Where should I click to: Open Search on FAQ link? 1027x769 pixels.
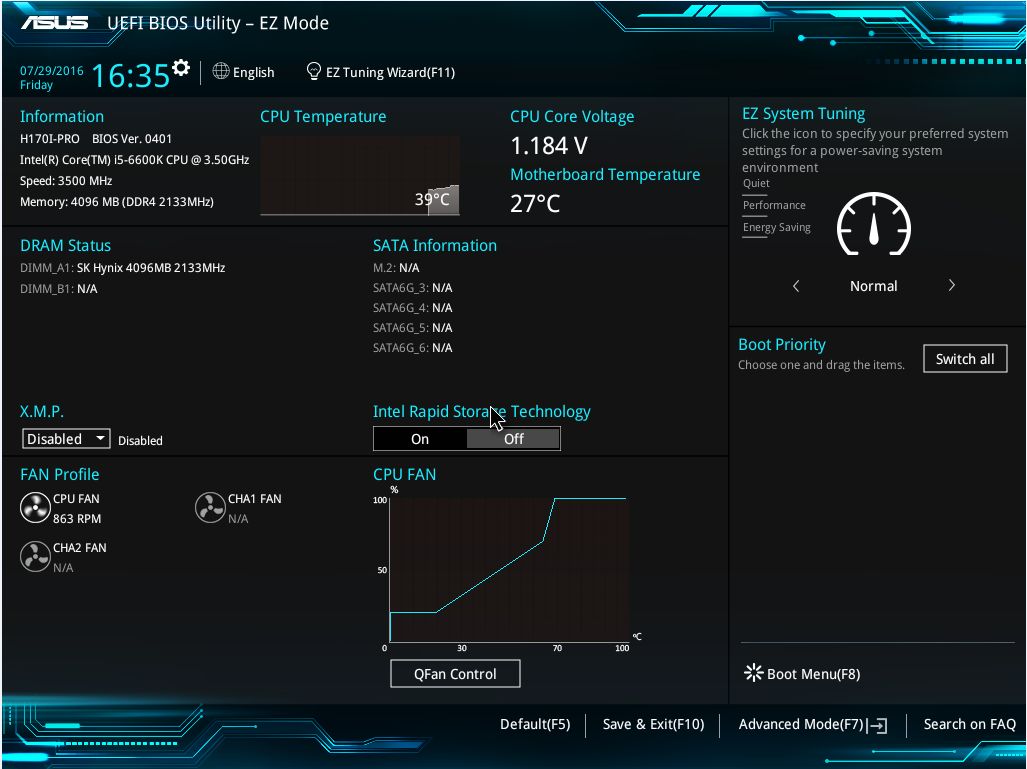[x=969, y=725]
